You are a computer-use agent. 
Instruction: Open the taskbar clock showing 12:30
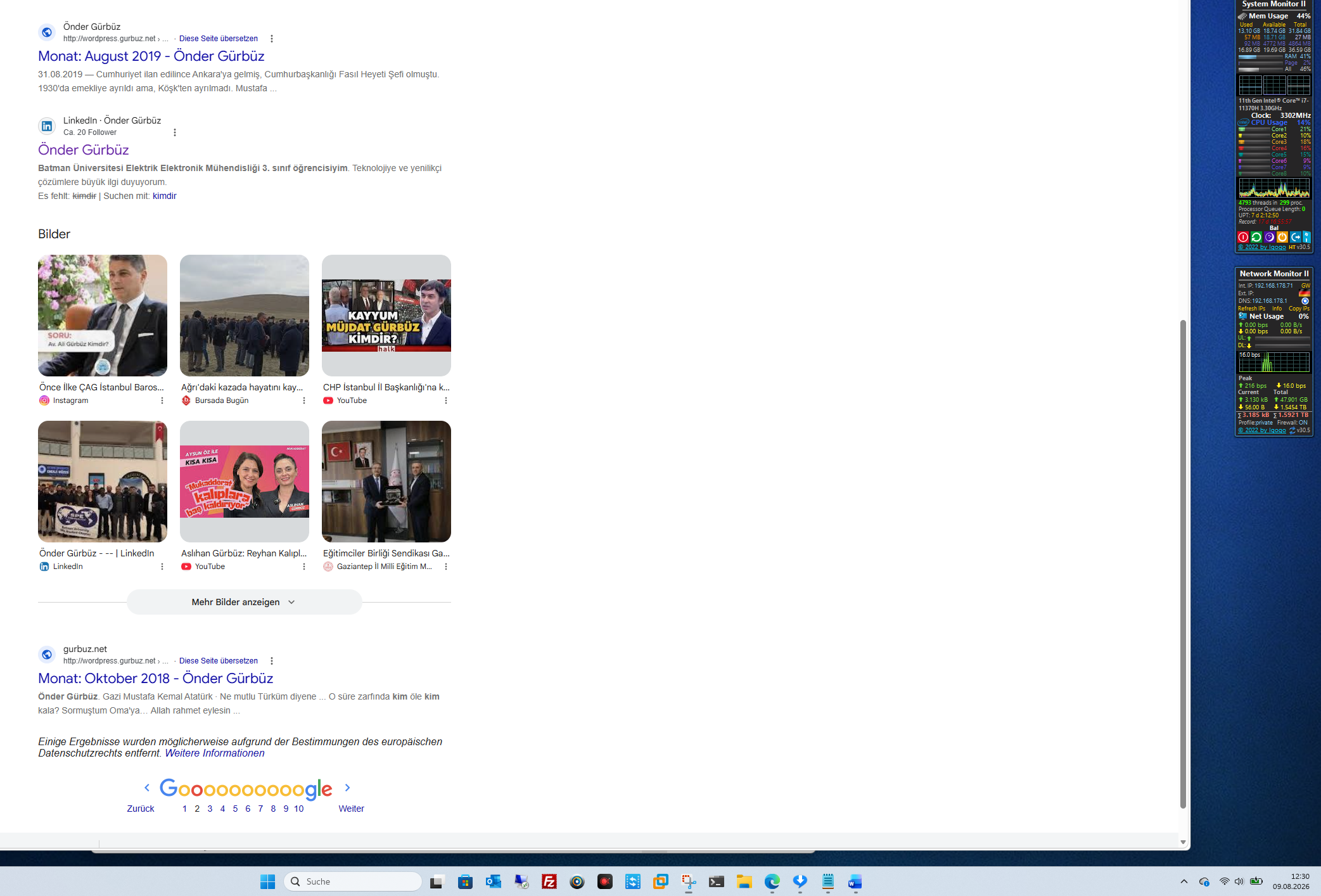[x=1291, y=881]
